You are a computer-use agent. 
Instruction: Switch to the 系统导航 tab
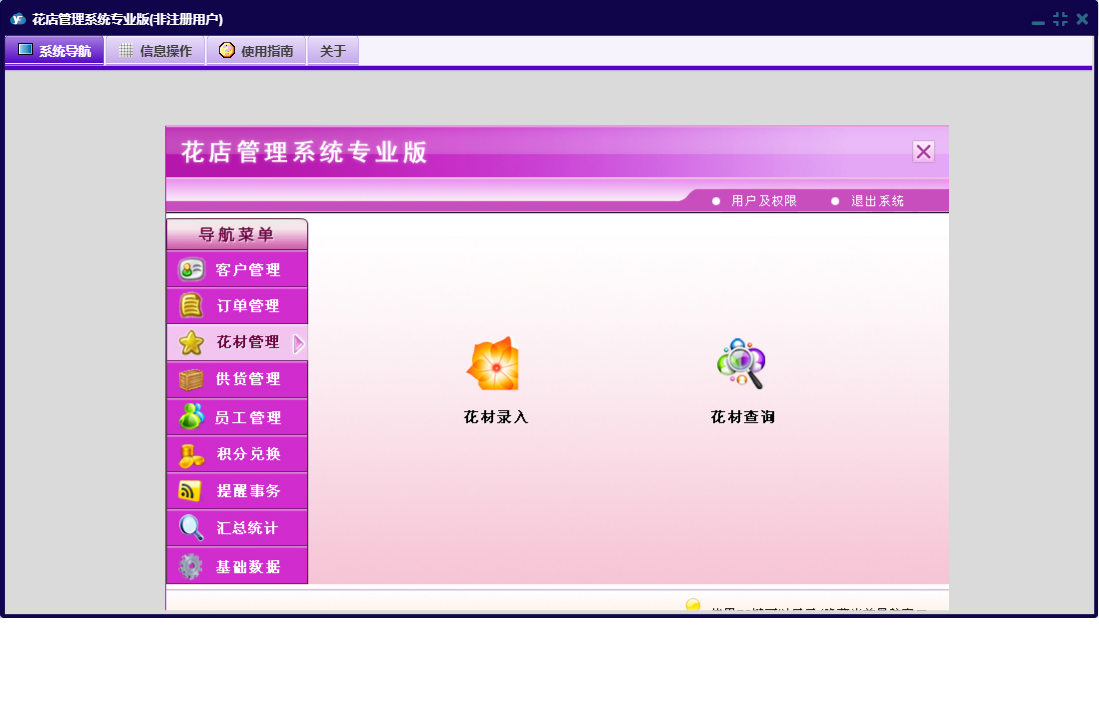pyautogui.click(x=55, y=50)
